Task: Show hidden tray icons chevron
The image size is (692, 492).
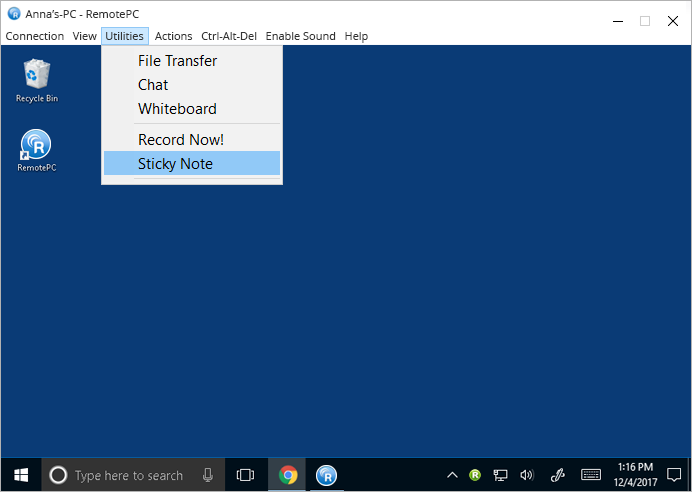Action: pyautogui.click(x=452, y=475)
